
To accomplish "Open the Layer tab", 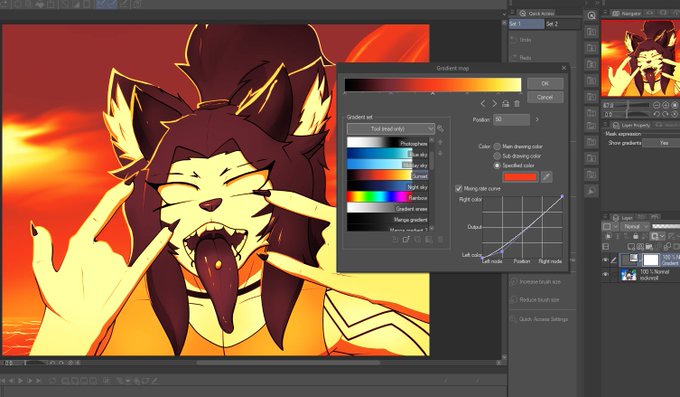I will 622,218.
